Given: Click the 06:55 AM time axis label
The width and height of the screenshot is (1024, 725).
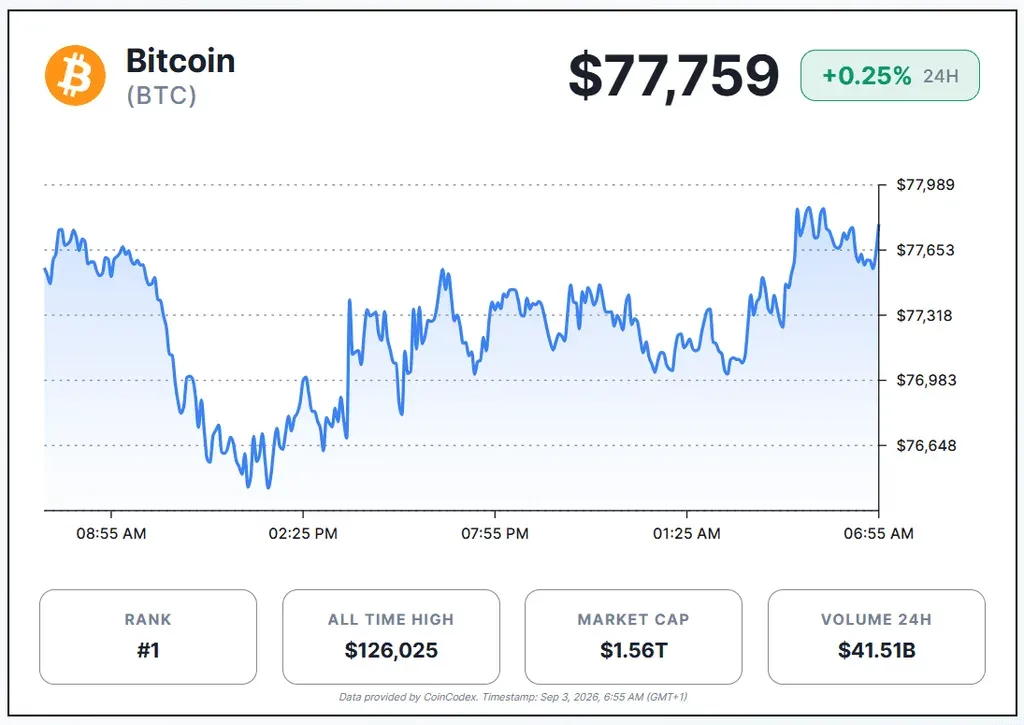Looking at the screenshot, I should tap(878, 534).
